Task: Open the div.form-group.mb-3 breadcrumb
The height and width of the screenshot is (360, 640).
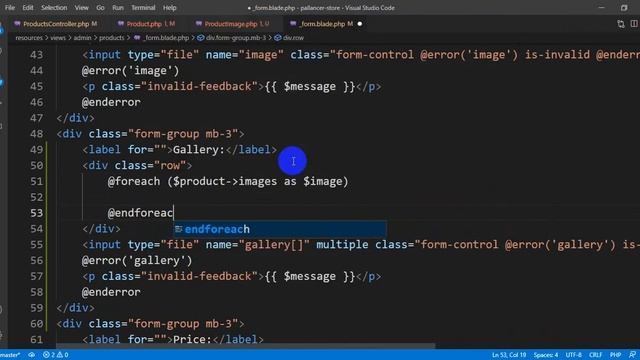Action: (236, 38)
